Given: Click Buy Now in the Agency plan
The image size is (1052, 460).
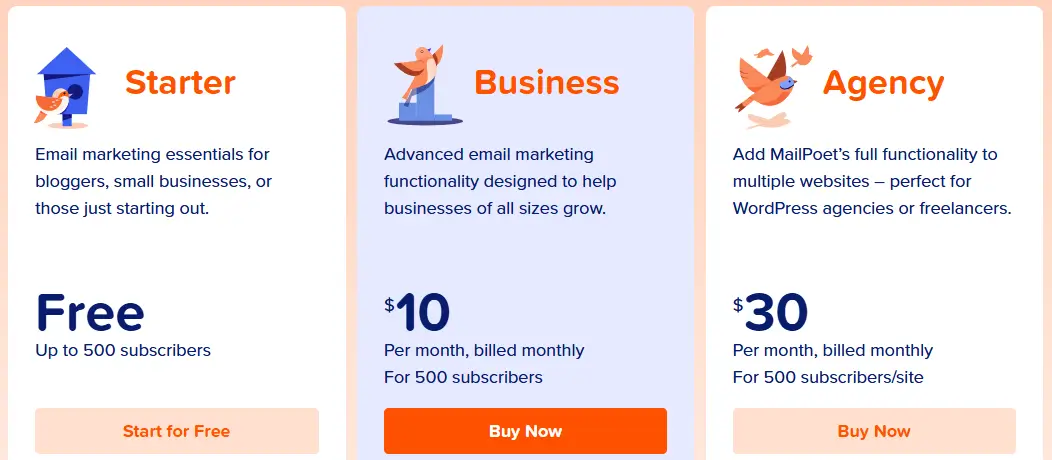Looking at the screenshot, I should (874, 431).
